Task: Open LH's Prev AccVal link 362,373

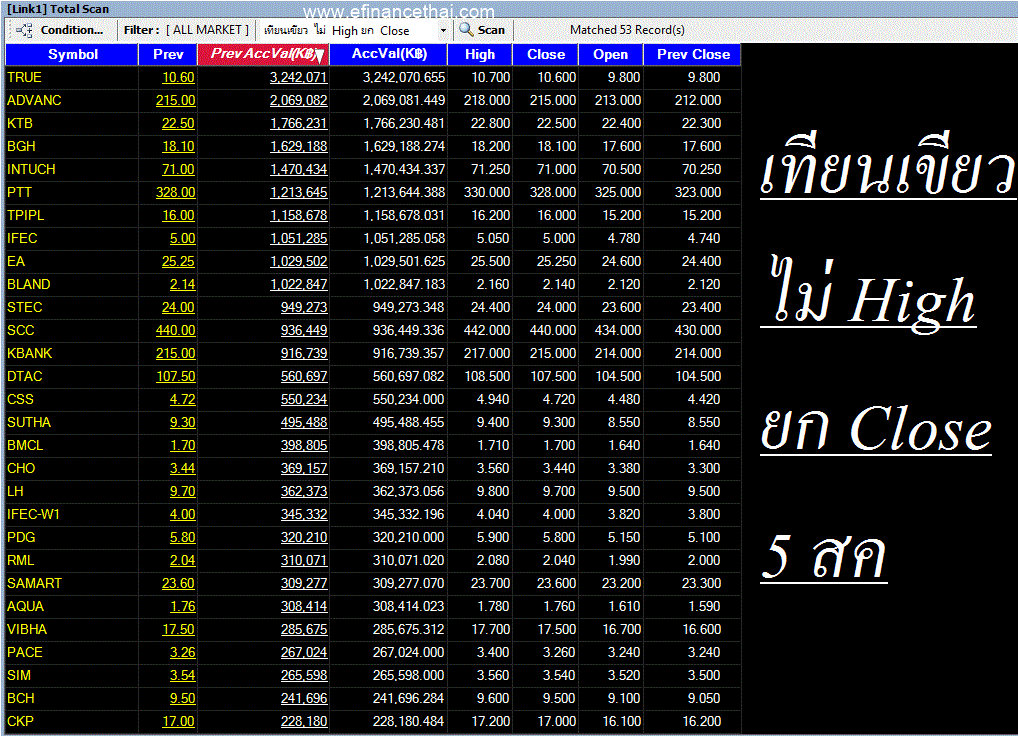Action: pyautogui.click(x=304, y=491)
